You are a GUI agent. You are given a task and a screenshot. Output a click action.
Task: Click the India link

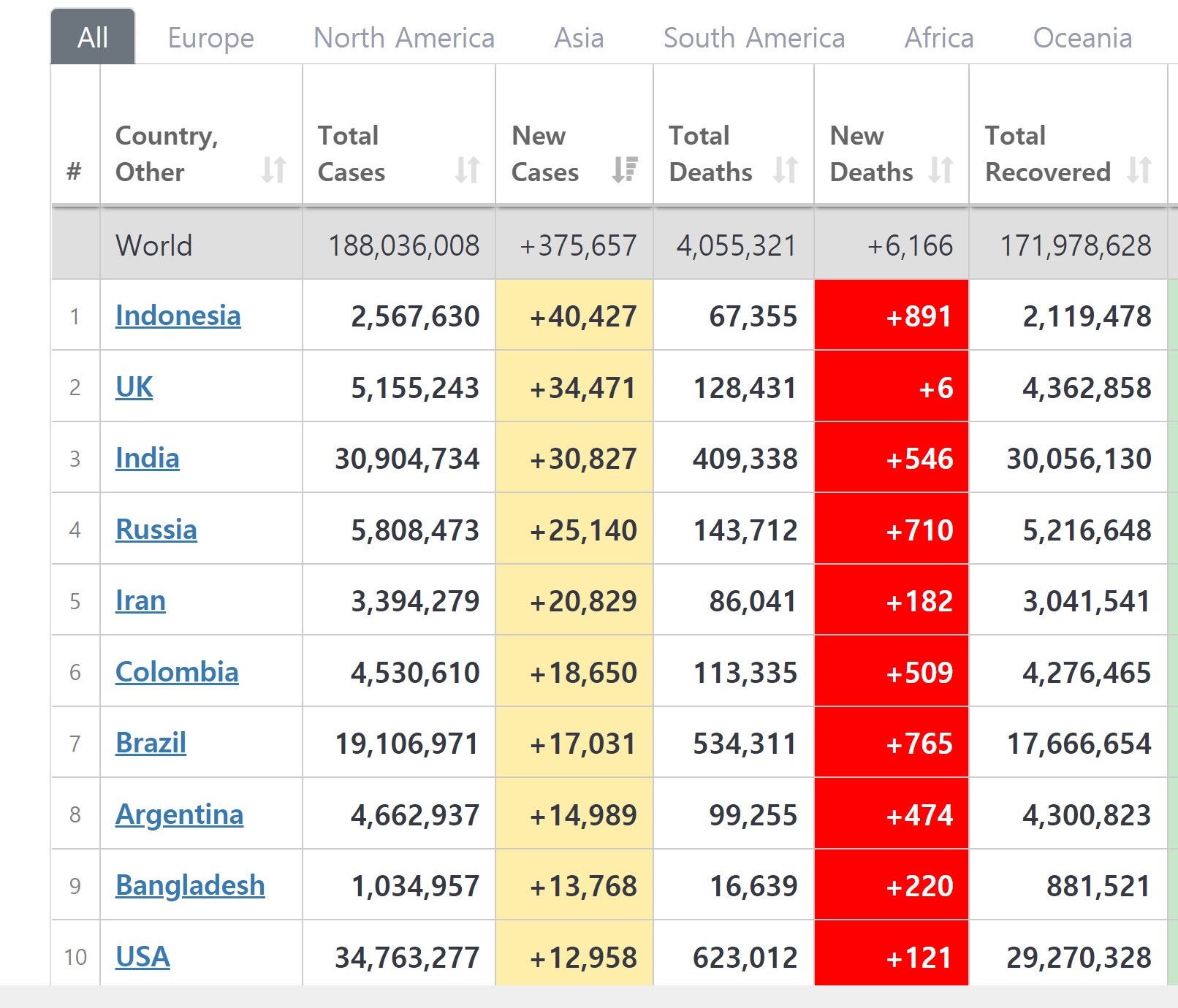pyautogui.click(x=147, y=458)
